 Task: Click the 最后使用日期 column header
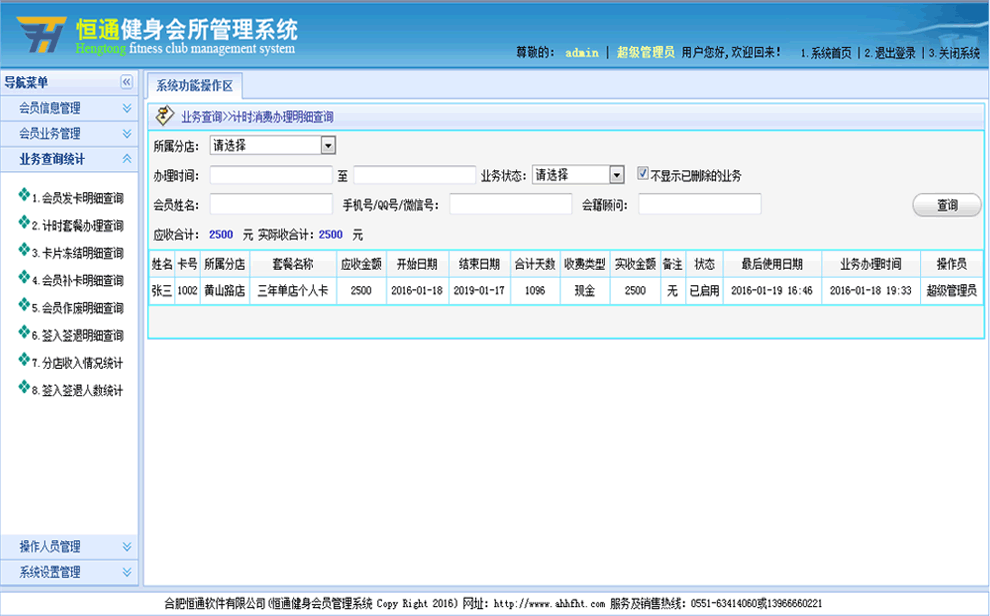point(772,264)
